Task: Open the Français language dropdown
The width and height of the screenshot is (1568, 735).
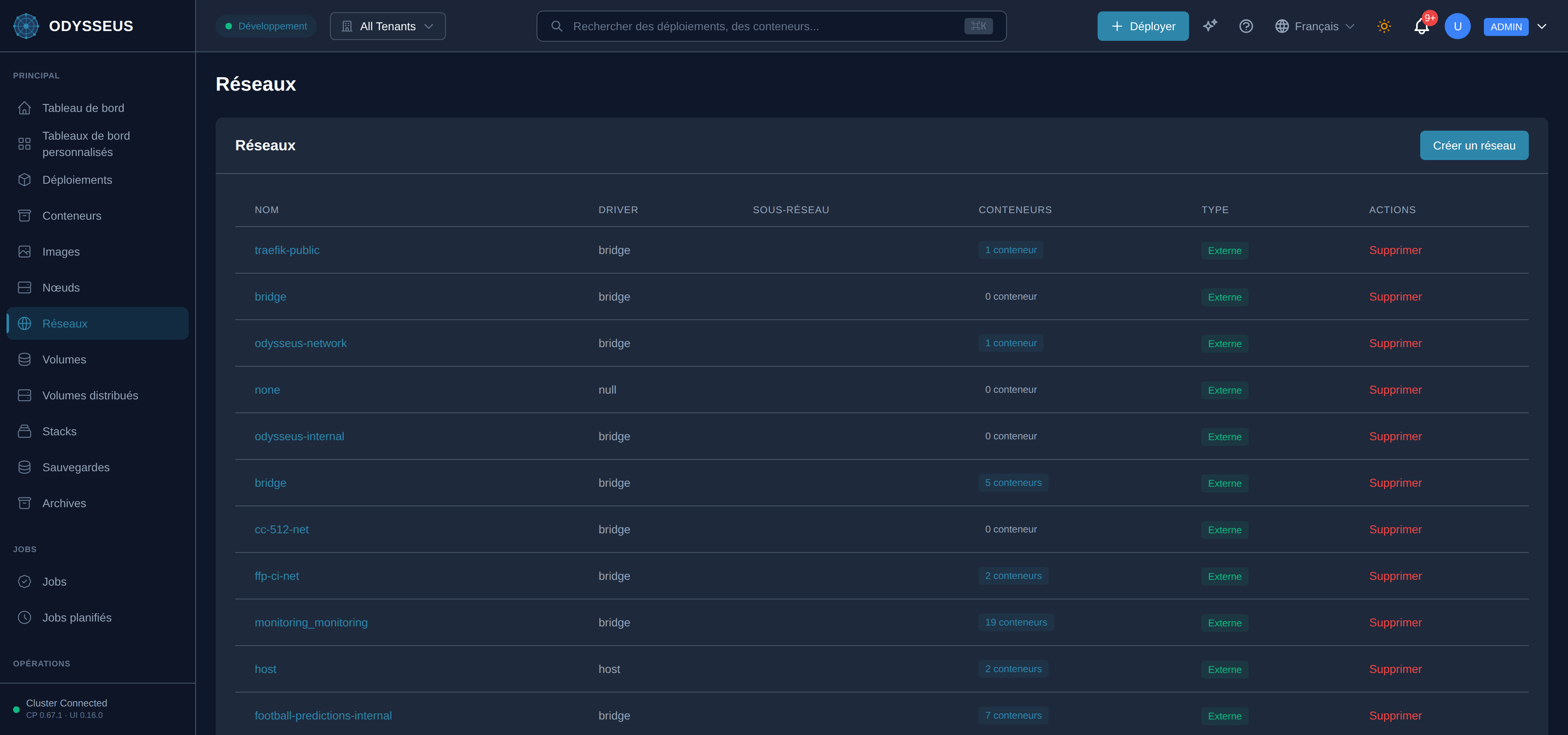Action: pyautogui.click(x=1315, y=26)
